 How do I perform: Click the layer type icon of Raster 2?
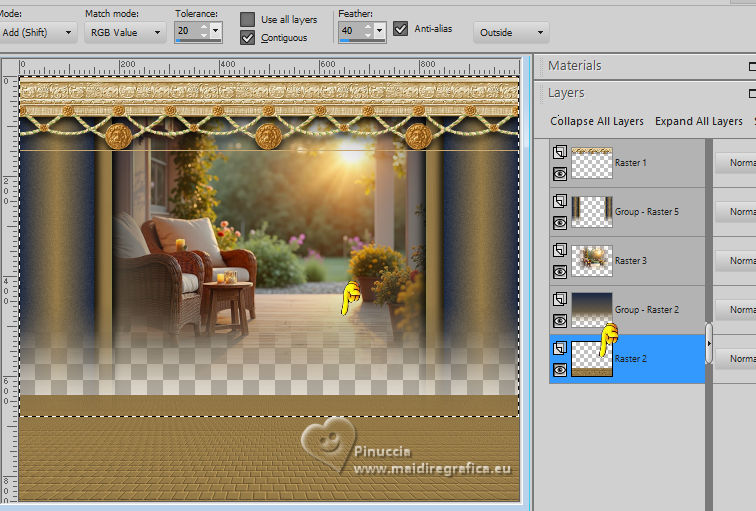[560, 348]
